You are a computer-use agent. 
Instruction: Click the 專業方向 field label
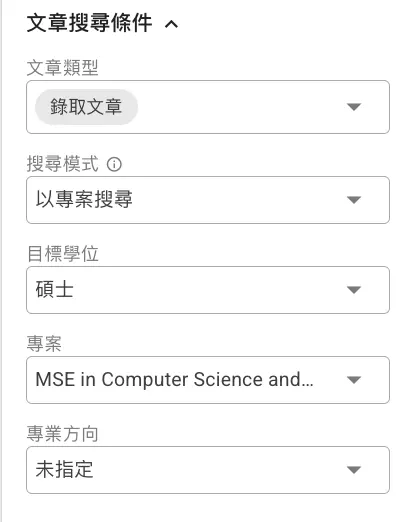[x=62, y=434]
